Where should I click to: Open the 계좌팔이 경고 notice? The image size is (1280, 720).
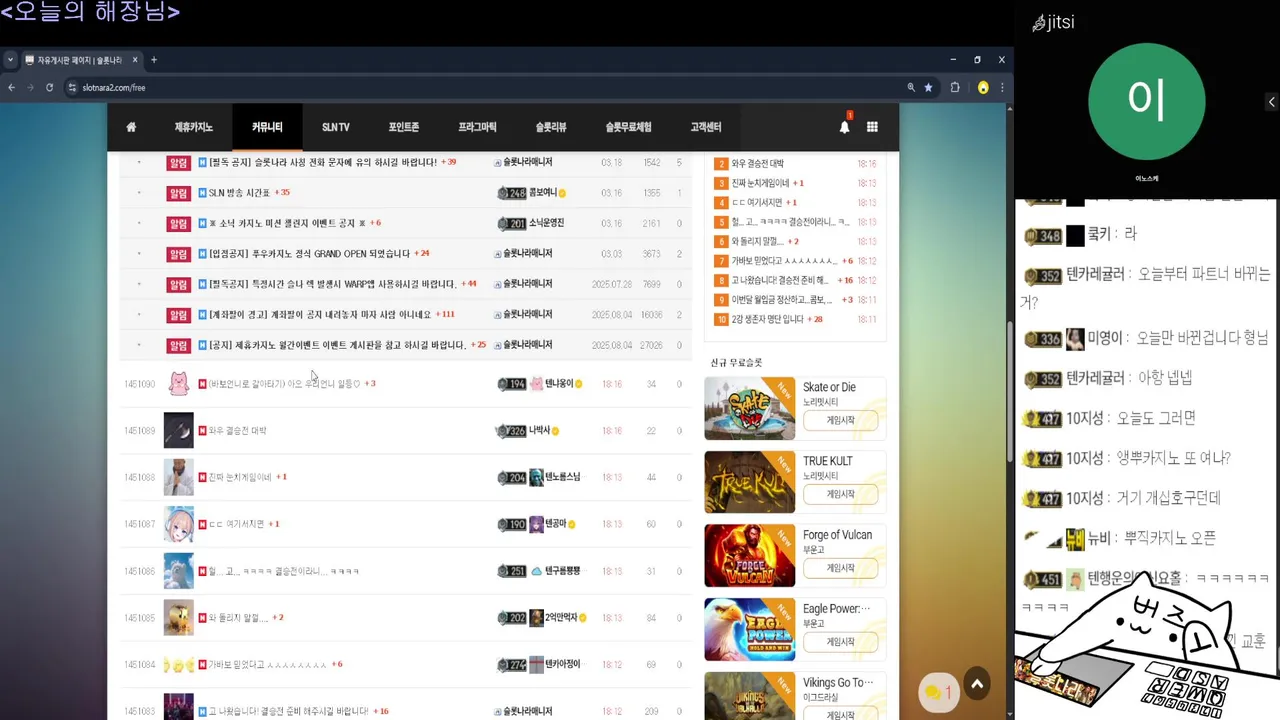coord(320,315)
